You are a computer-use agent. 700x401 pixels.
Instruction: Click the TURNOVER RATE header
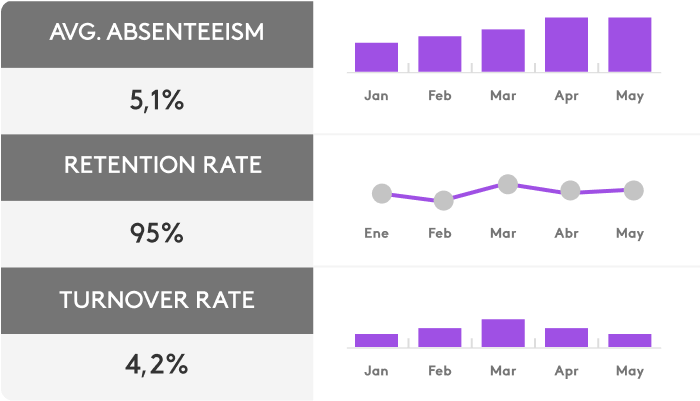pos(157,299)
